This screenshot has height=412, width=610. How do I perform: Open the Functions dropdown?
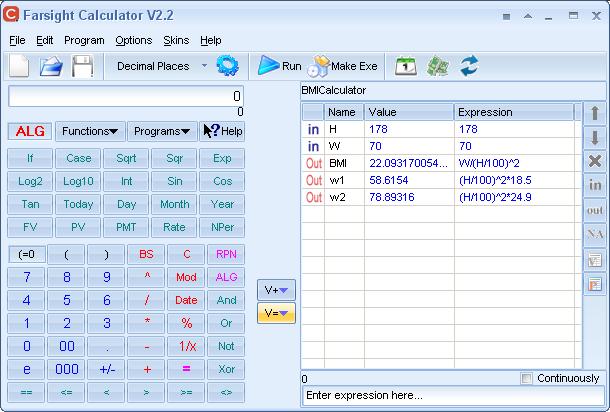pyautogui.click(x=90, y=131)
